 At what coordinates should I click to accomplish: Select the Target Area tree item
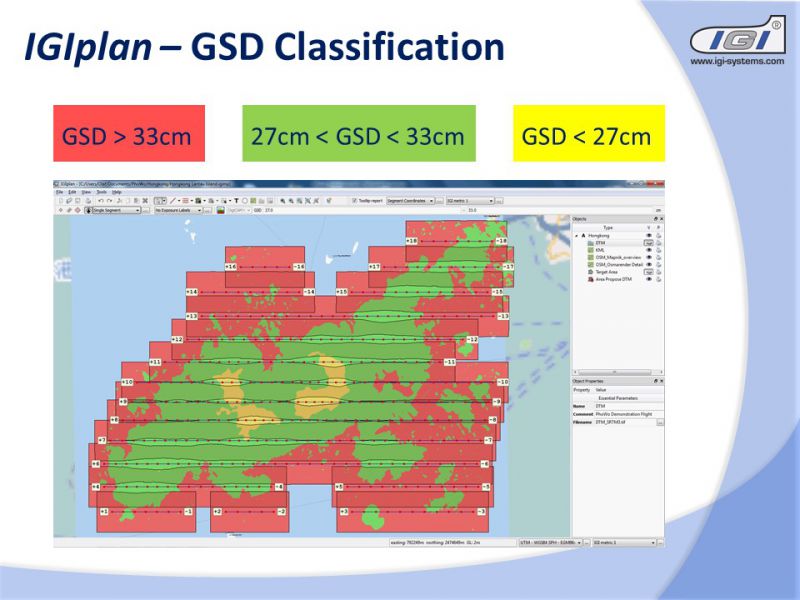click(x=607, y=272)
